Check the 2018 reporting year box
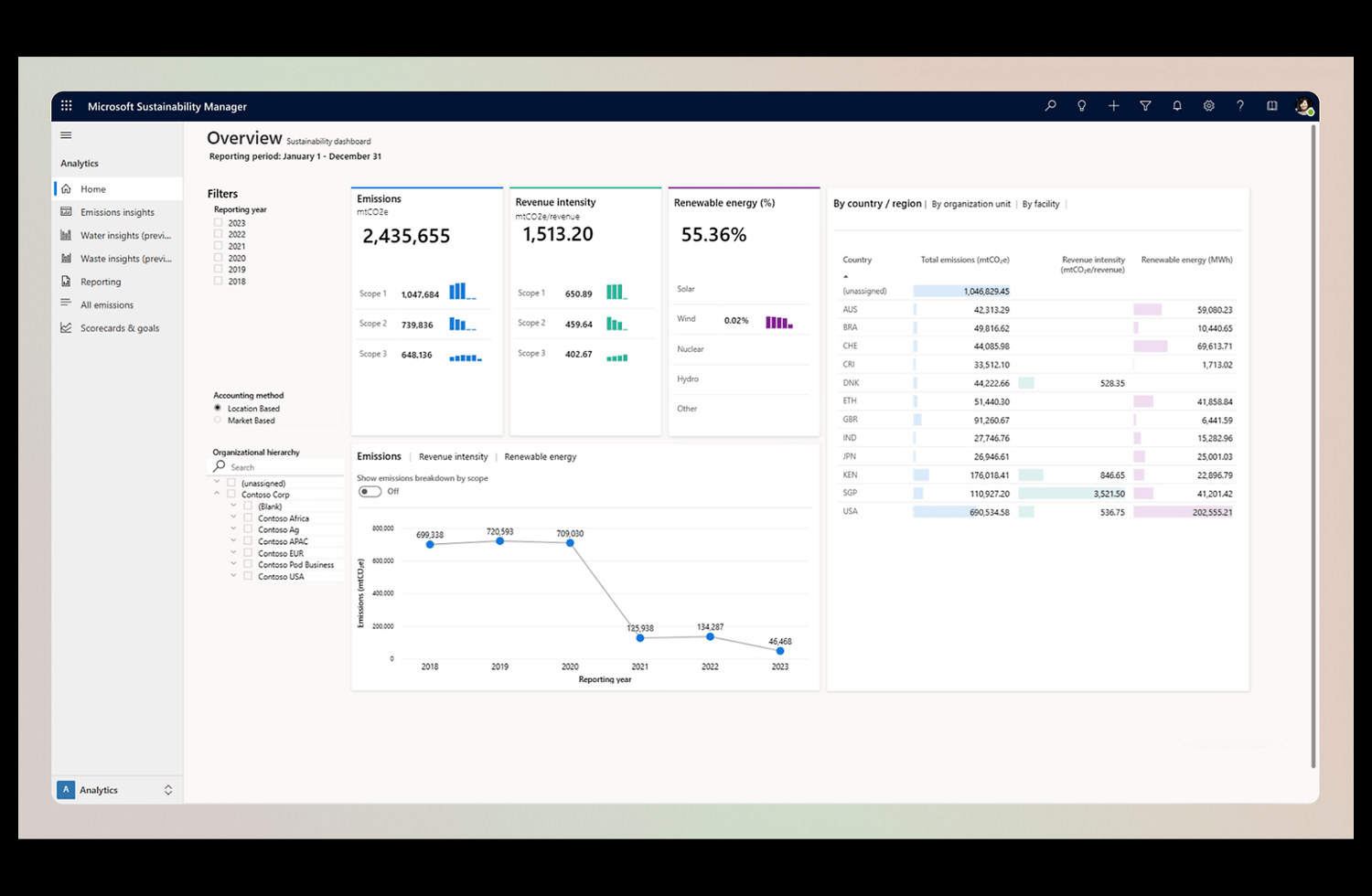Viewport: 1372px width, 896px height. tap(219, 281)
